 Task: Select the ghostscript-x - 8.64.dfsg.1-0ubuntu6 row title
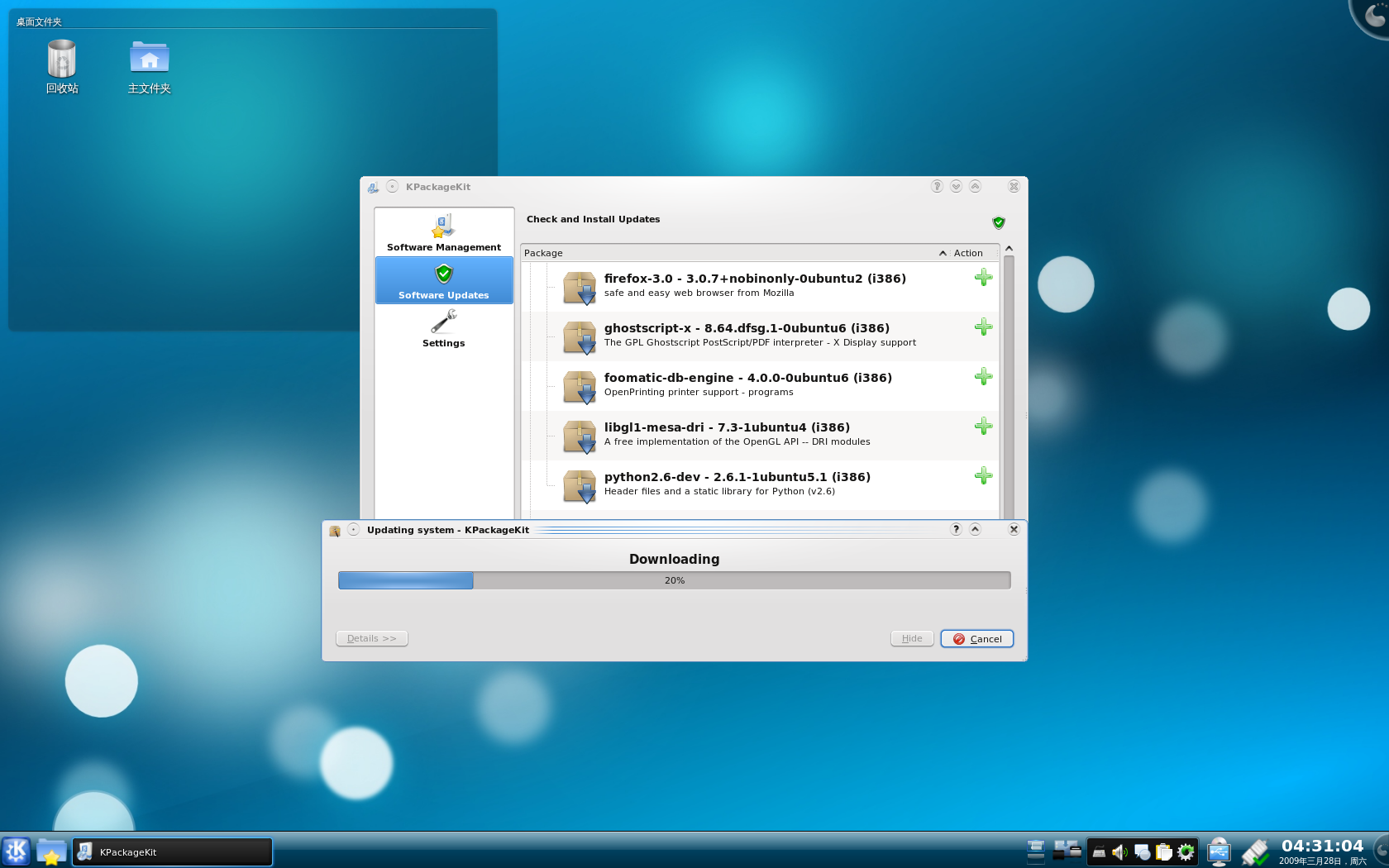(747, 328)
